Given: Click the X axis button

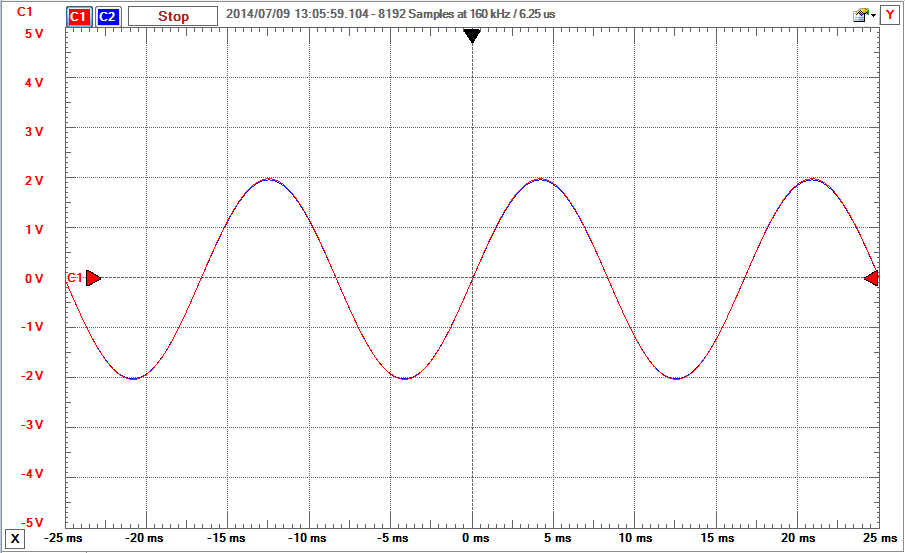Looking at the screenshot, I should (15, 539).
